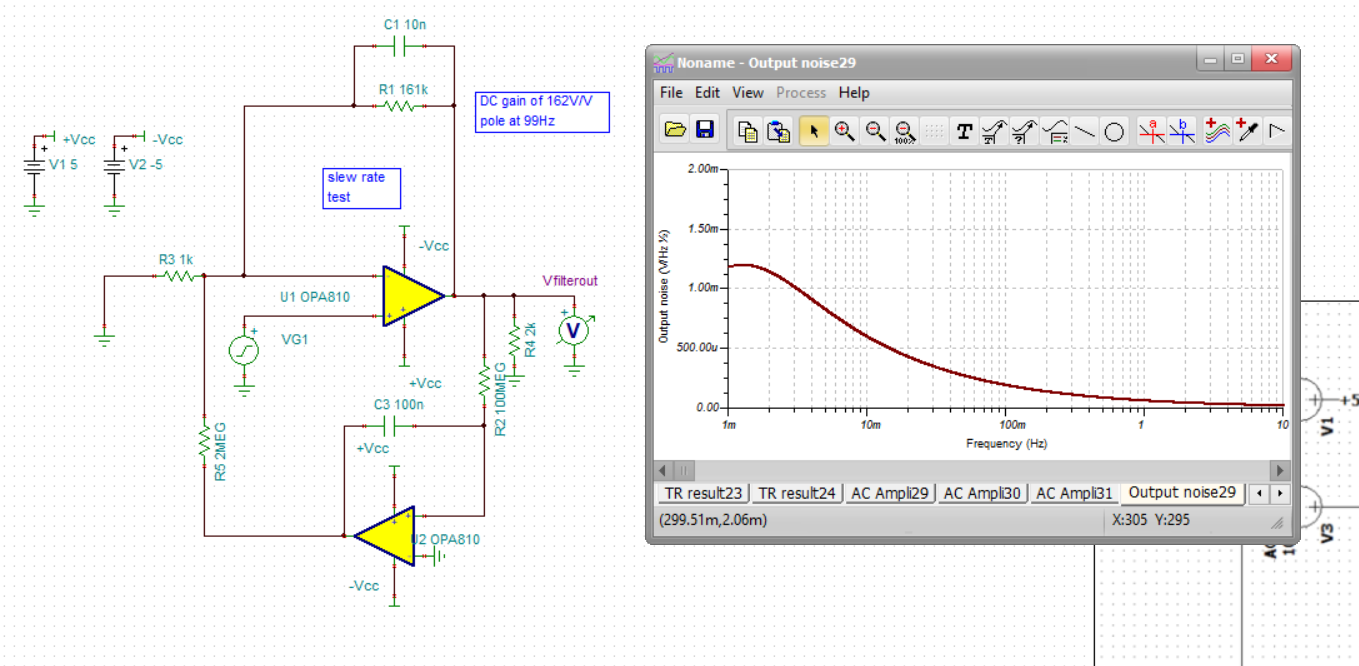Click the status bar coordinates '(299.51m,2.06m)'
The height and width of the screenshot is (666, 1359).
pyautogui.click(x=714, y=520)
